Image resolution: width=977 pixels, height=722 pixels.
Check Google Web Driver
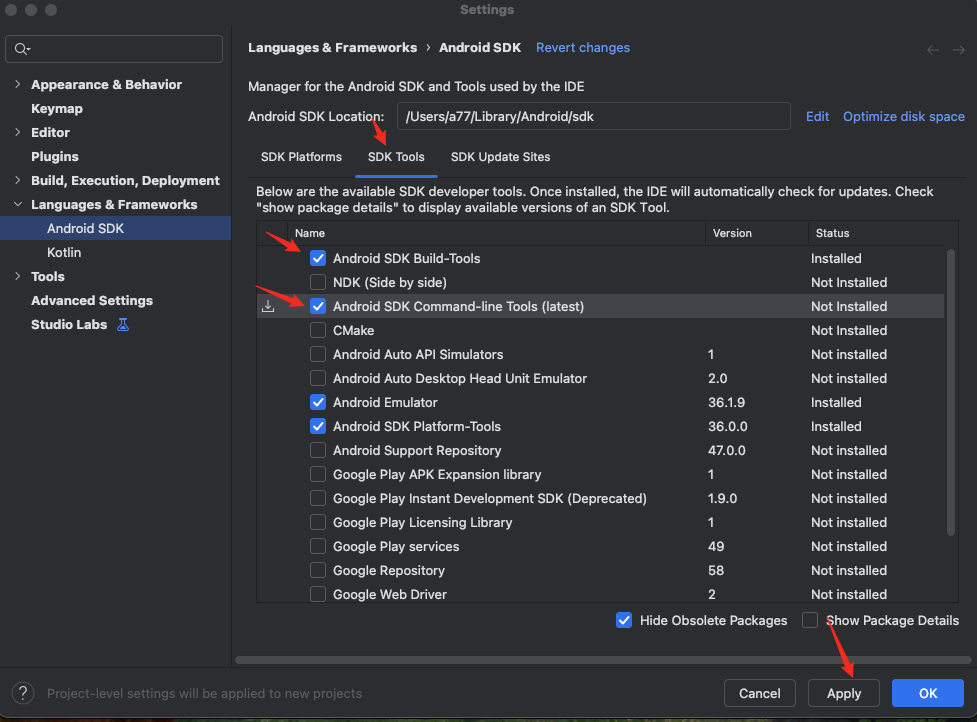(x=318, y=594)
